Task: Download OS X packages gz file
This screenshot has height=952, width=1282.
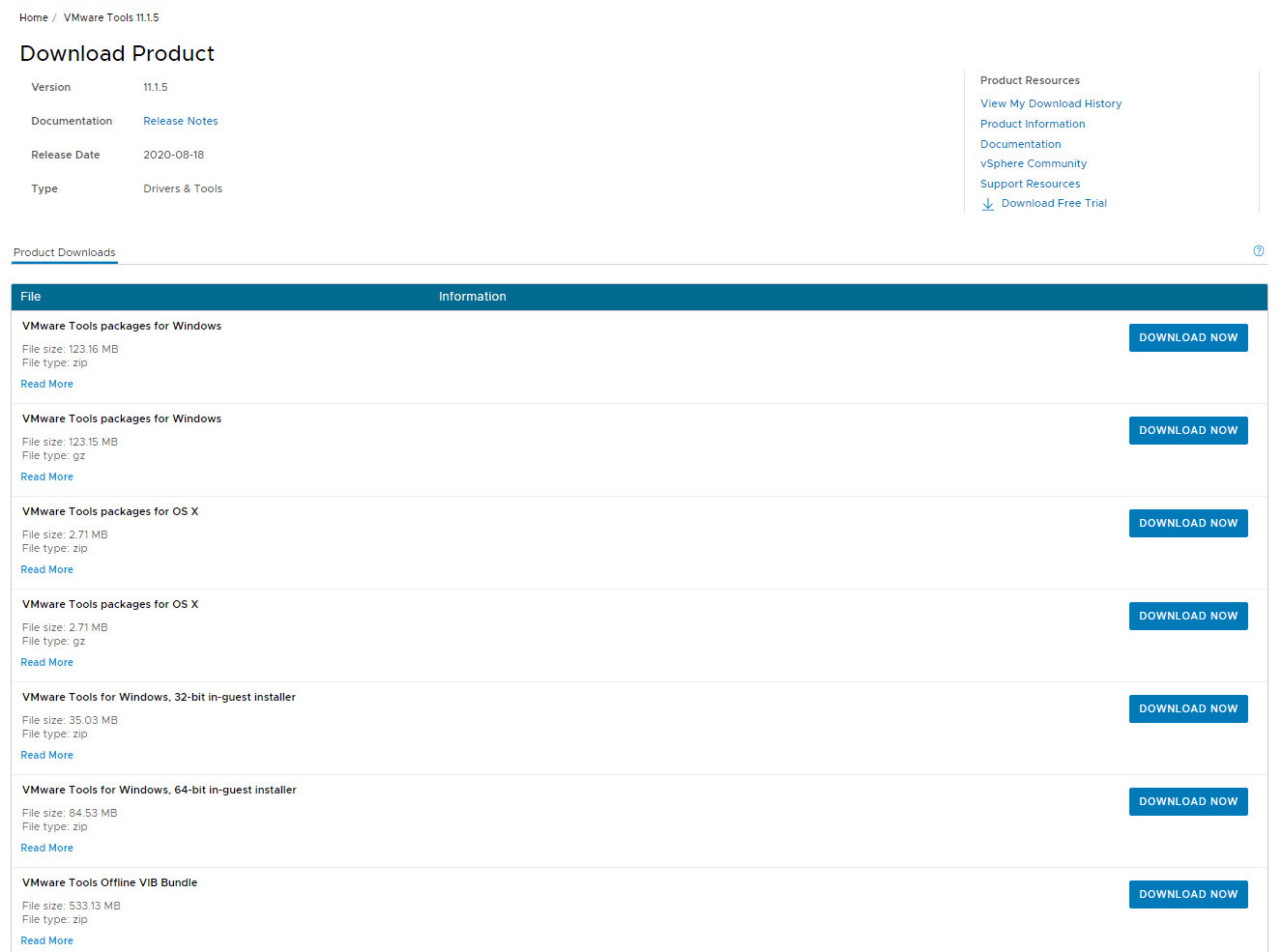Action: (1188, 616)
